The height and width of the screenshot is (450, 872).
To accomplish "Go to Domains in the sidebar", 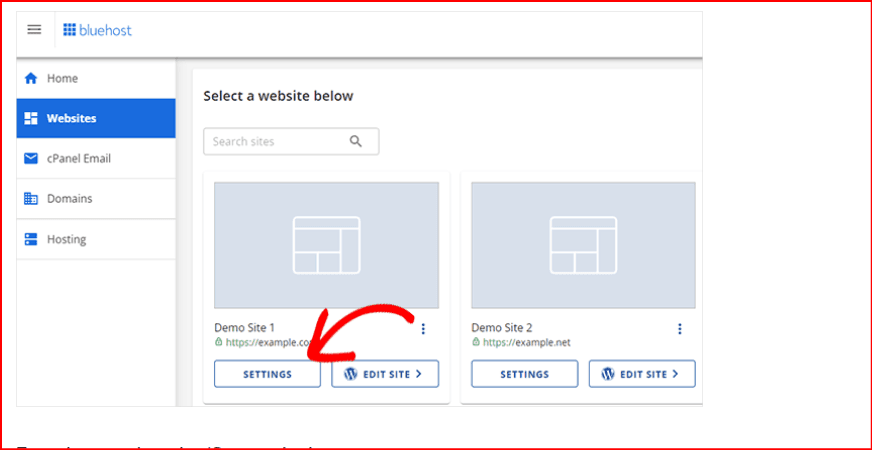I will point(69,199).
